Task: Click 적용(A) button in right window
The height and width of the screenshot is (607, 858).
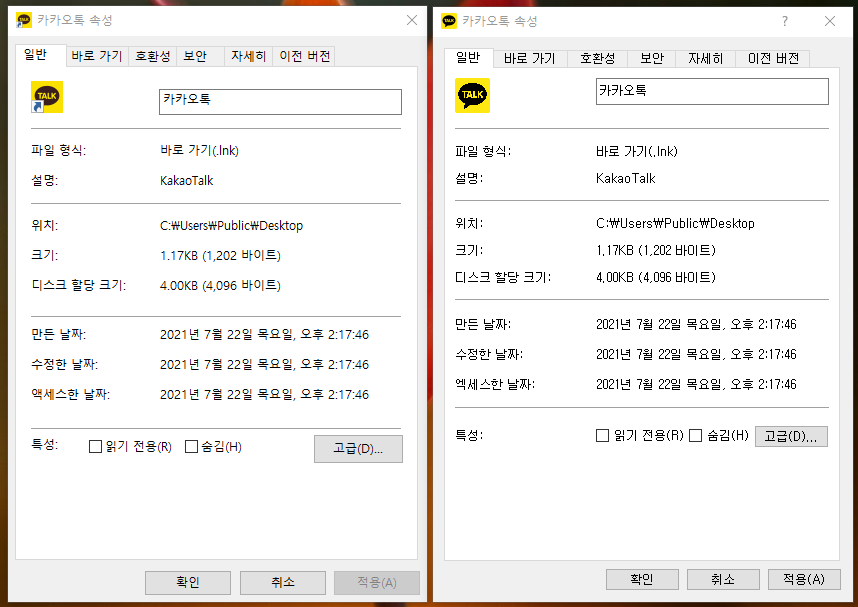Action: [x=804, y=579]
